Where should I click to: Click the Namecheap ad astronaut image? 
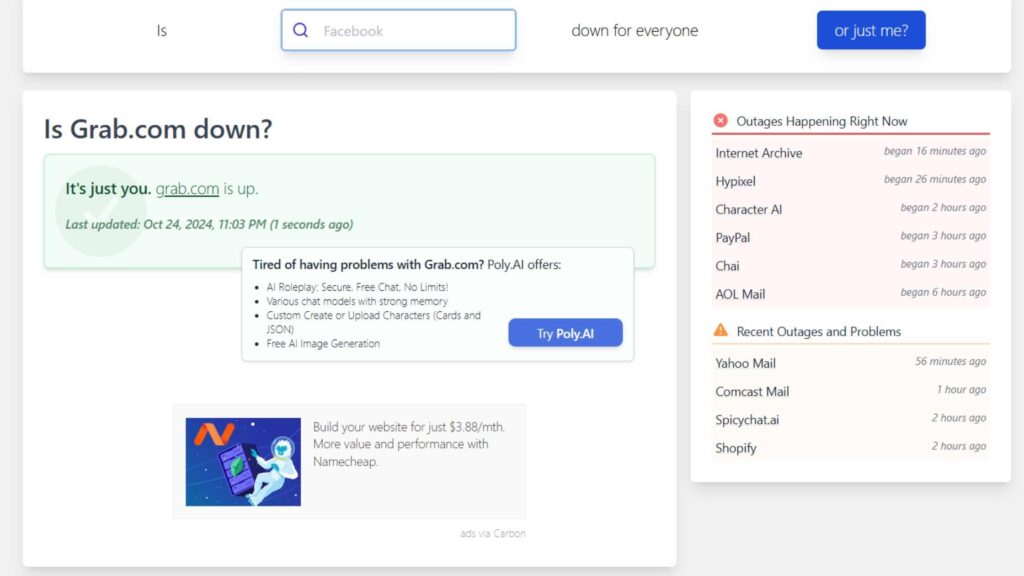[x=243, y=461]
